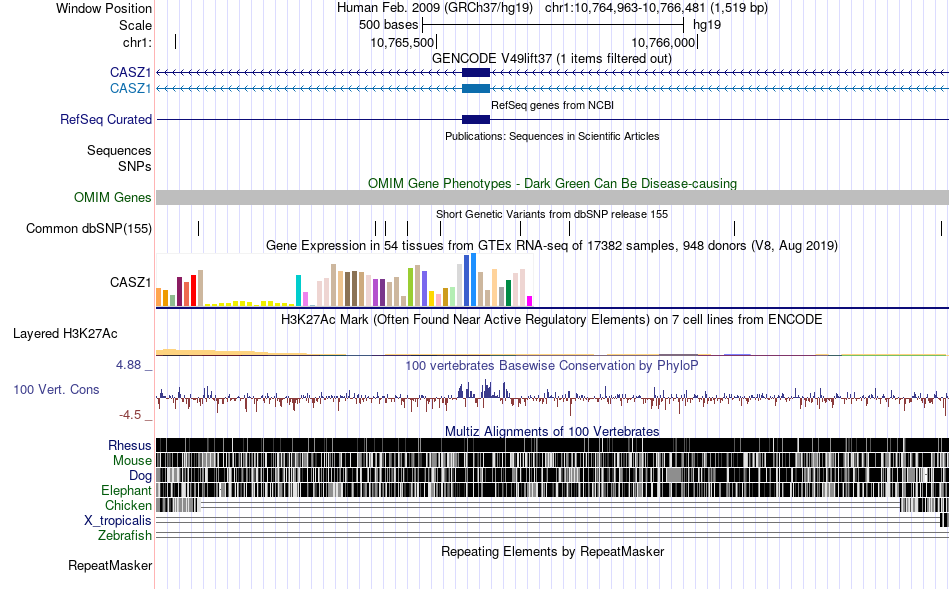Click the Elephant alignment label
This screenshot has width=950, height=589.
(126, 491)
